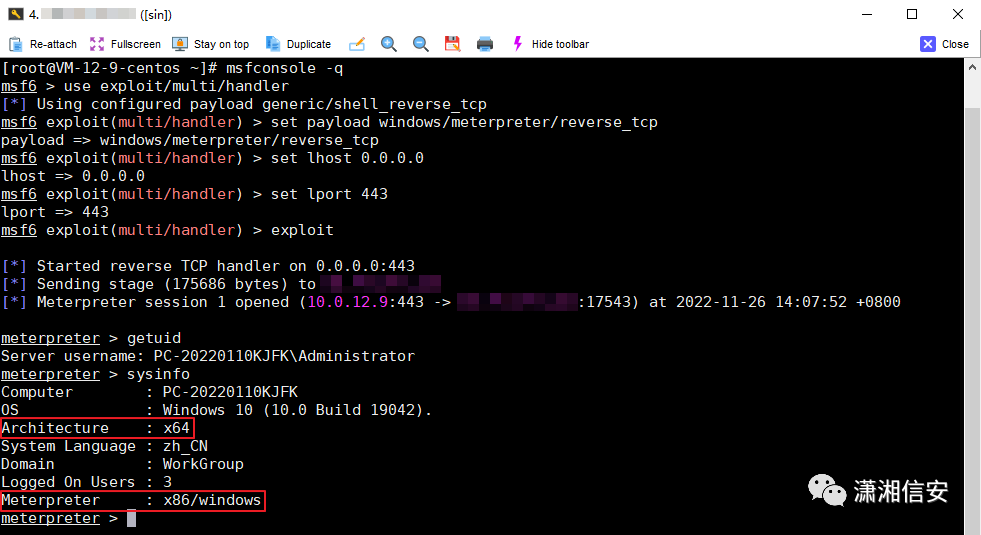
Task: Click the 'exploit' command text
Action: (x=302, y=230)
